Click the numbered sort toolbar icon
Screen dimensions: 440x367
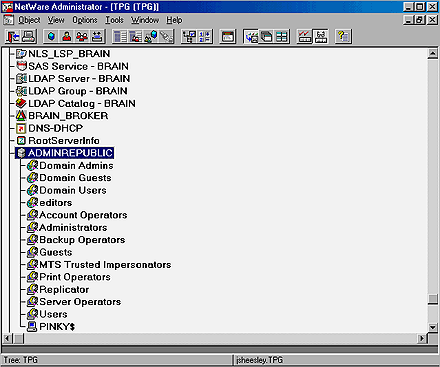pyautogui.click(x=204, y=36)
